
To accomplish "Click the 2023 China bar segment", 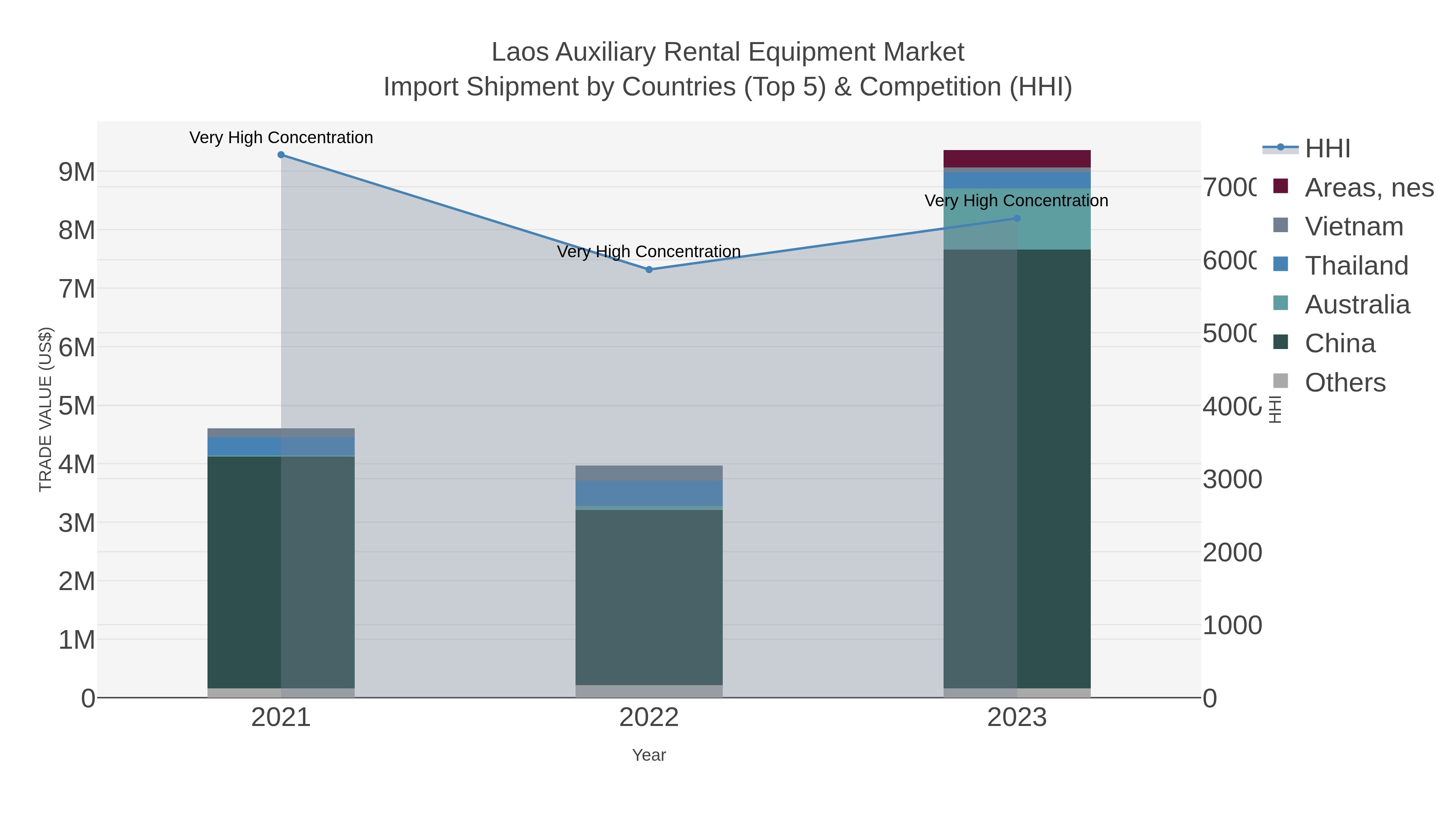I will click(1017, 469).
